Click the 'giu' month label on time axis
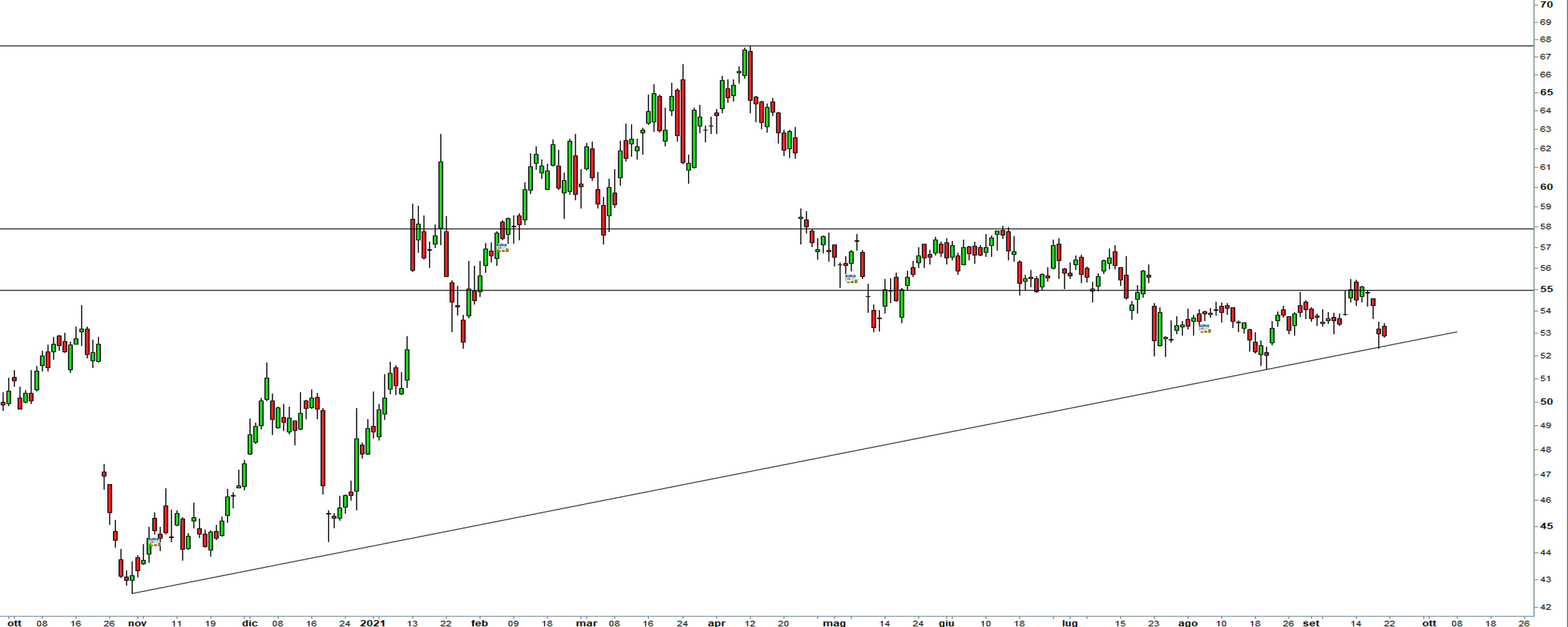The height and width of the screenshot is (627, 1568). (x=946, y=623)
